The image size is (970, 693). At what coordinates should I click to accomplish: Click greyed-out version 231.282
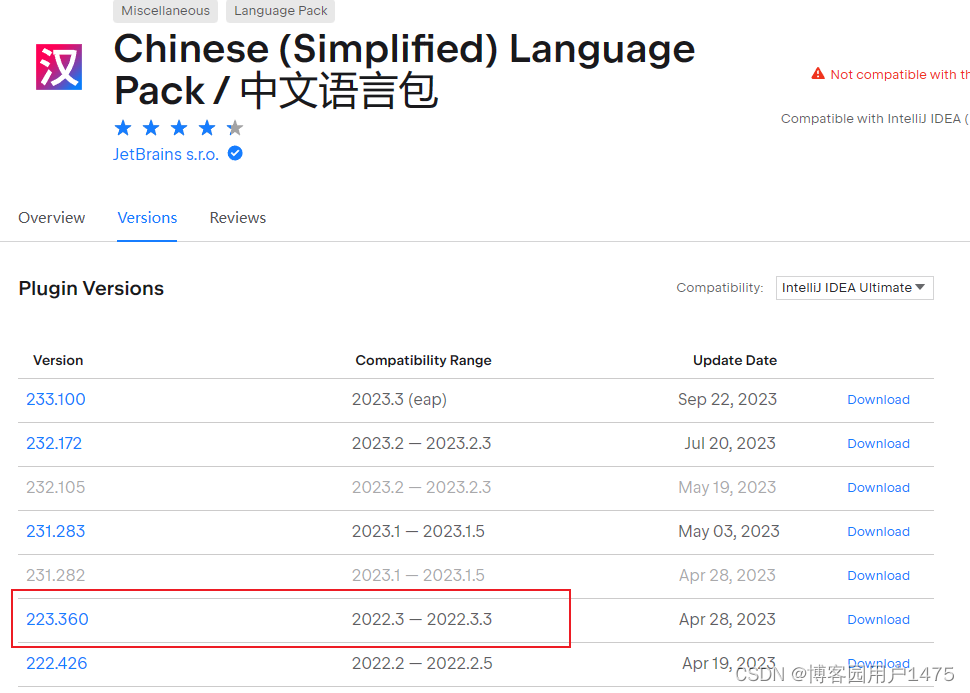click(x=56, y=575)
